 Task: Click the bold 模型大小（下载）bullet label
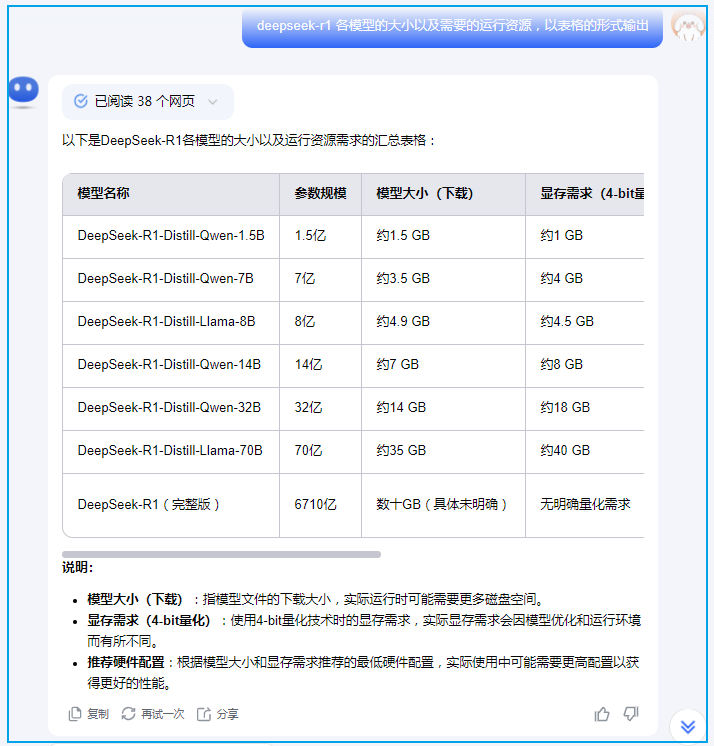point(137,599)
